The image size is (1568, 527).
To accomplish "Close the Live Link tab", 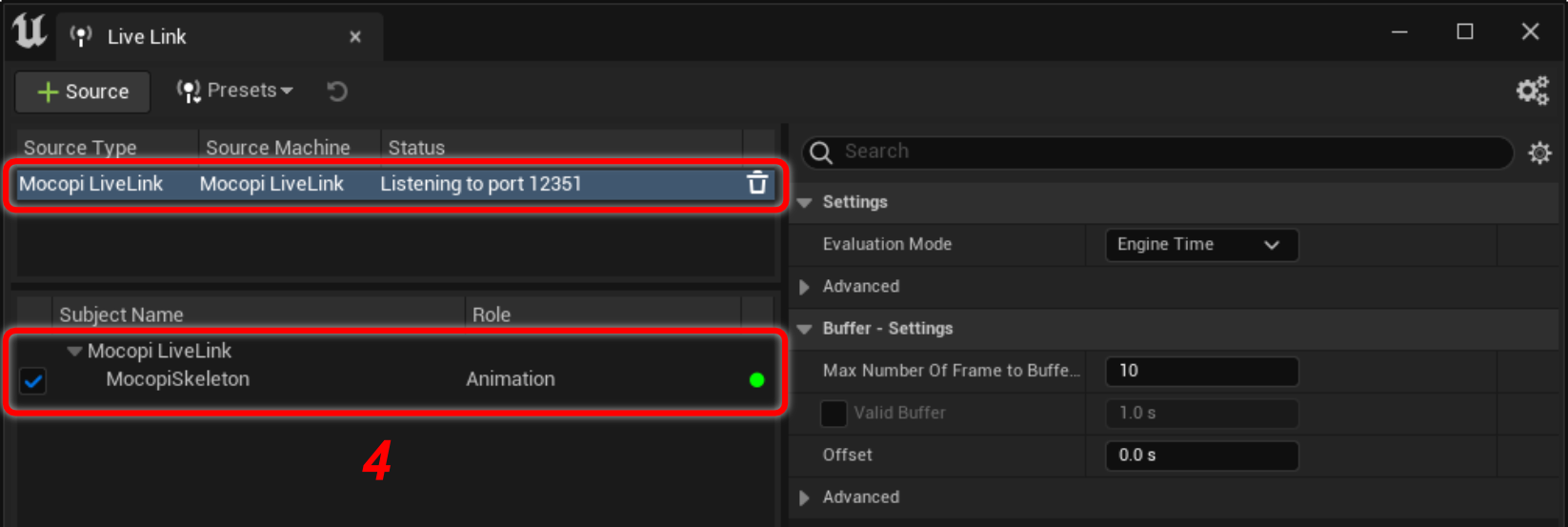I will (355, 37).
